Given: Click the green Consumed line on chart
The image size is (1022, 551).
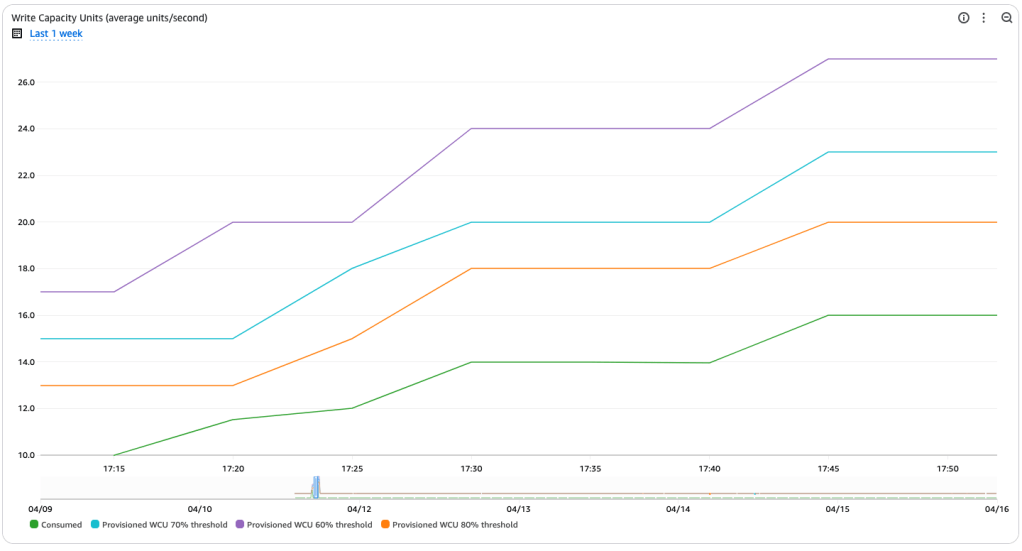Looking at the screenshot, I should (590, 362).
